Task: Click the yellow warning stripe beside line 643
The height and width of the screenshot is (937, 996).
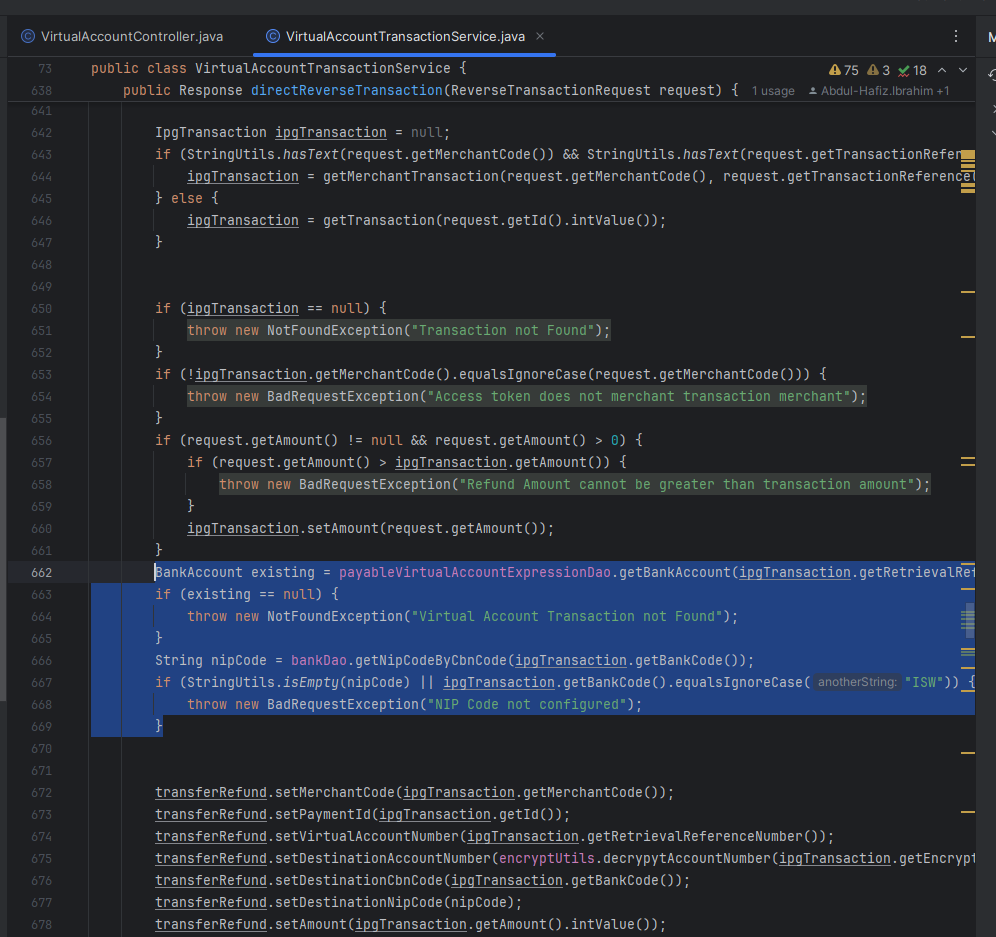Action: 967,156
